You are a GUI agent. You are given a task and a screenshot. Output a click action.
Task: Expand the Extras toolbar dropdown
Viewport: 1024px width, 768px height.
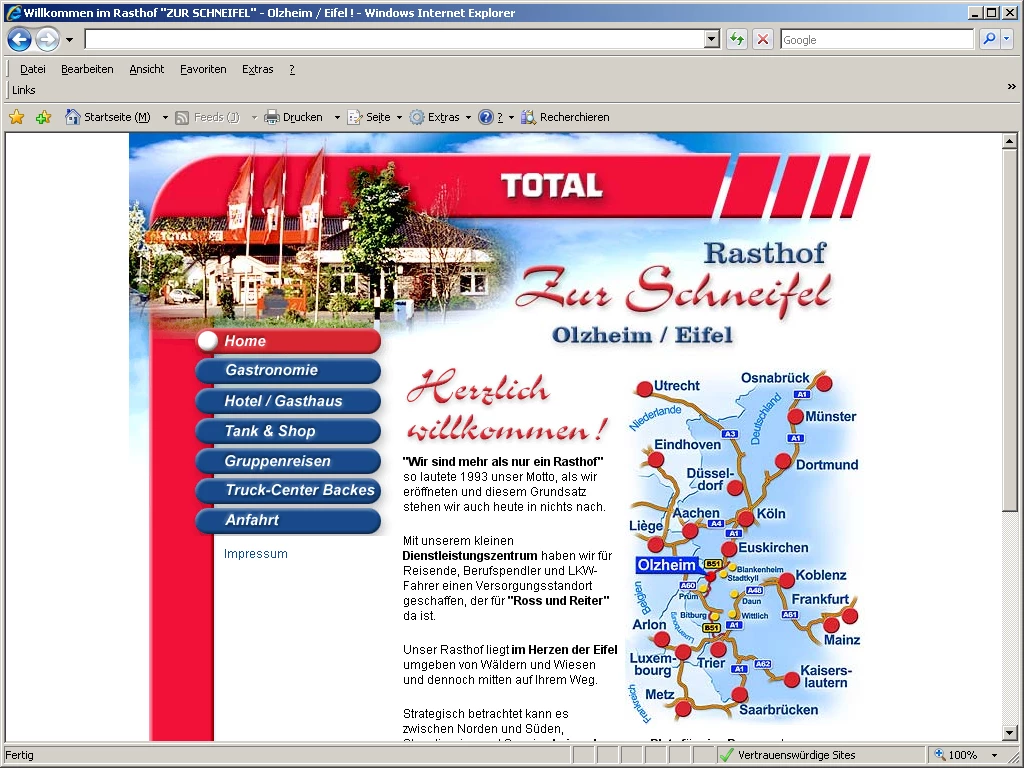click(x=468, y=117)
